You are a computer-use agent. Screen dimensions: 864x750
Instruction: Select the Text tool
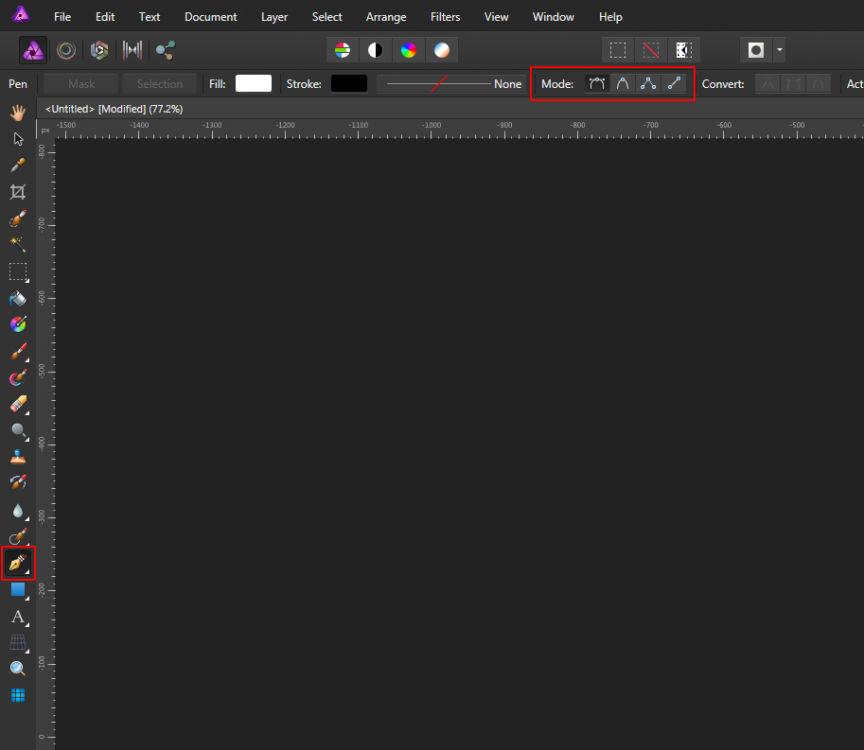pos(18,617)
